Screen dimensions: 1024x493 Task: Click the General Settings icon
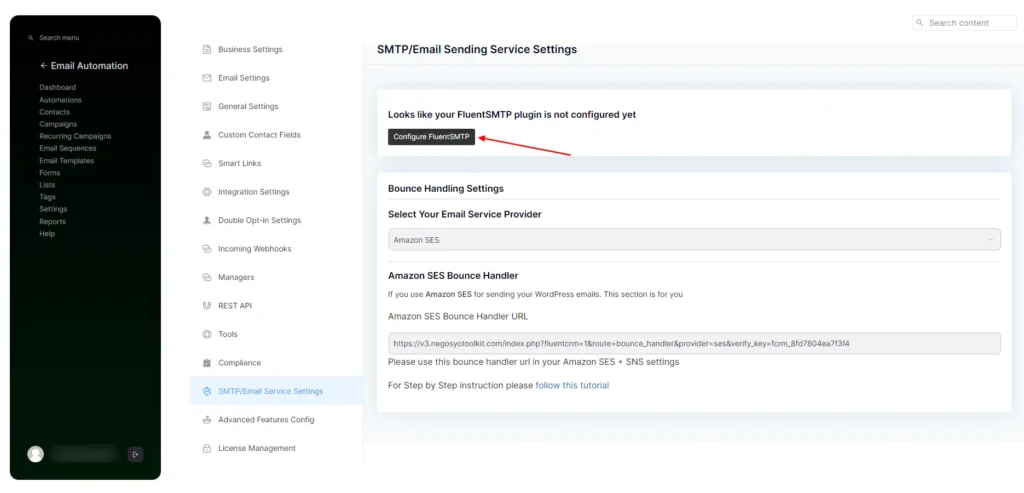(x=207, y=106)
